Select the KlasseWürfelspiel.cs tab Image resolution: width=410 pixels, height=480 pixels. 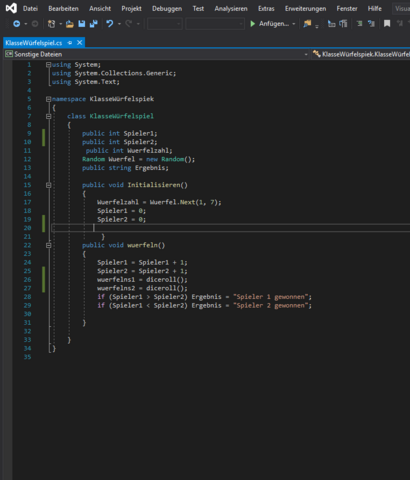tap(34, 43)
